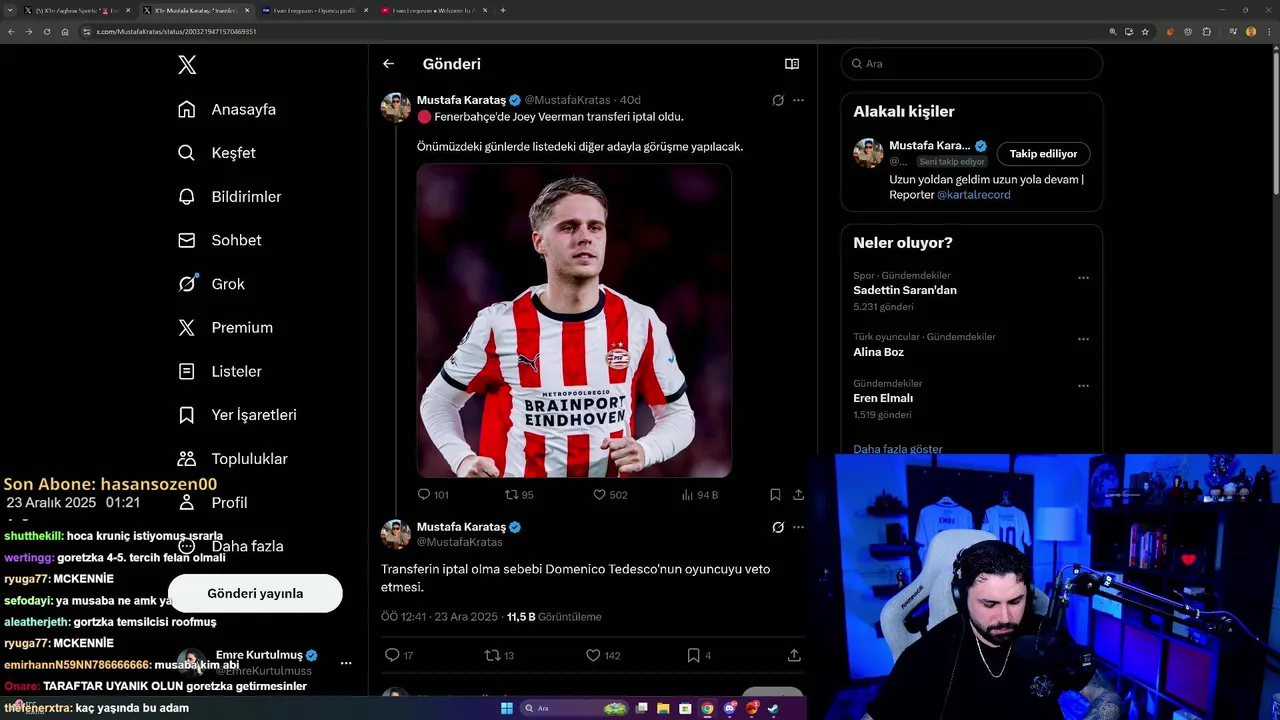Open options for Sadettin Saran'dan trend
Screen dimensions: 1280x720
1083,278
